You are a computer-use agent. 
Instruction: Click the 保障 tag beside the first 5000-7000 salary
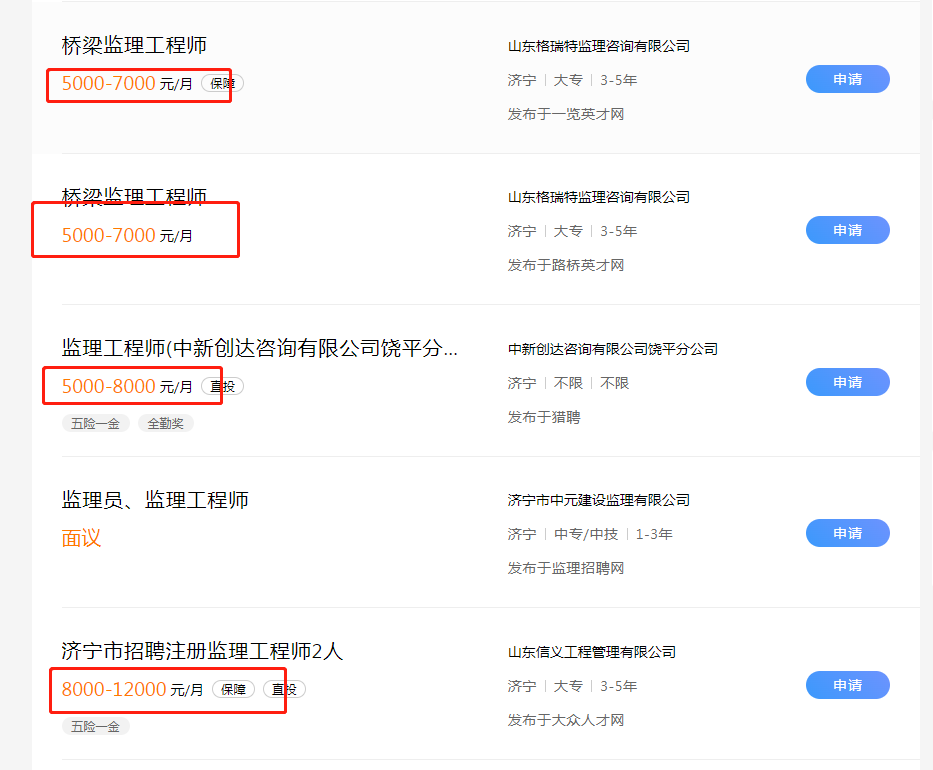(222, 84)
